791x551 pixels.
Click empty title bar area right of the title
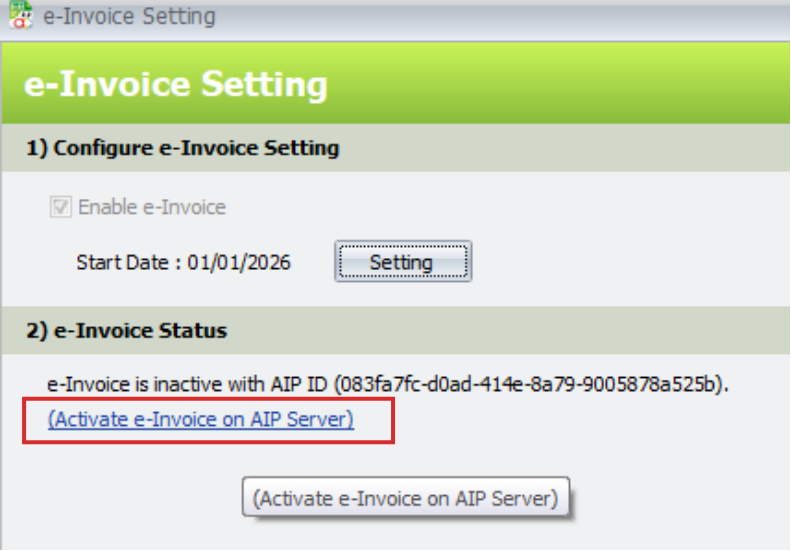click(500, 16)
